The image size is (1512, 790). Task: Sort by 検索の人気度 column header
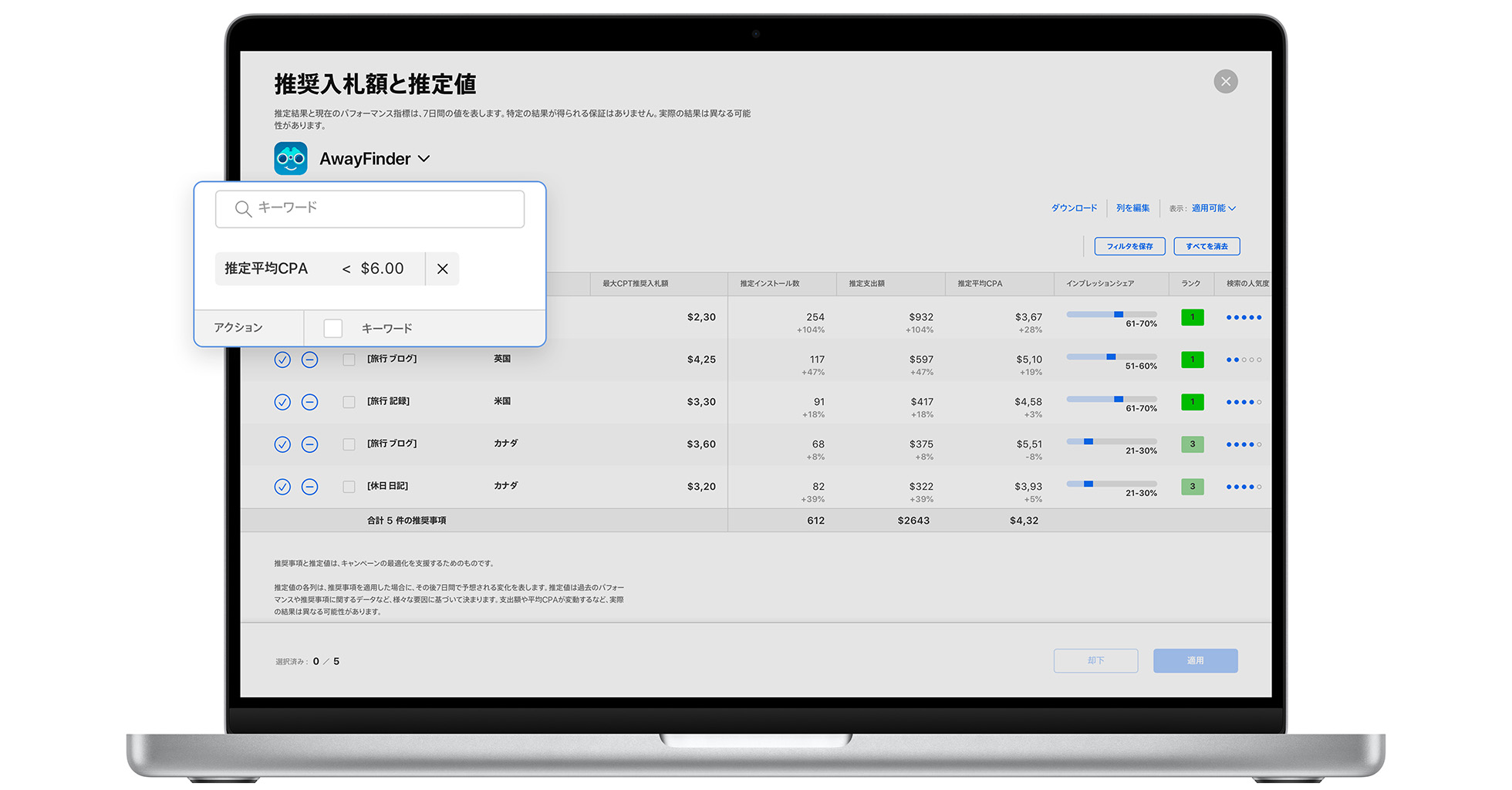[x=1247, y=283]
